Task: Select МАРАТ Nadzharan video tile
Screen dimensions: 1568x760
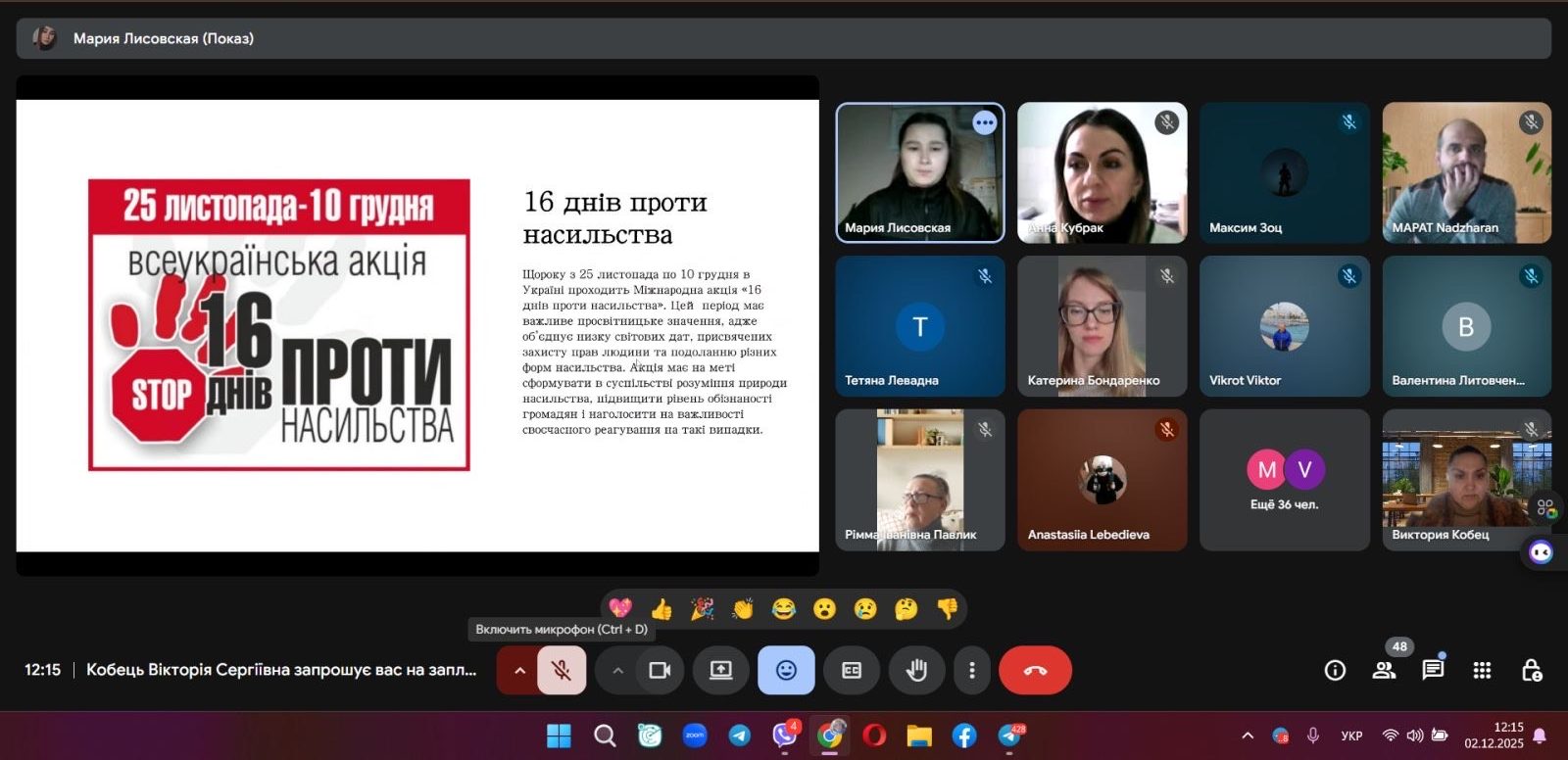Action: [1467, 172]
